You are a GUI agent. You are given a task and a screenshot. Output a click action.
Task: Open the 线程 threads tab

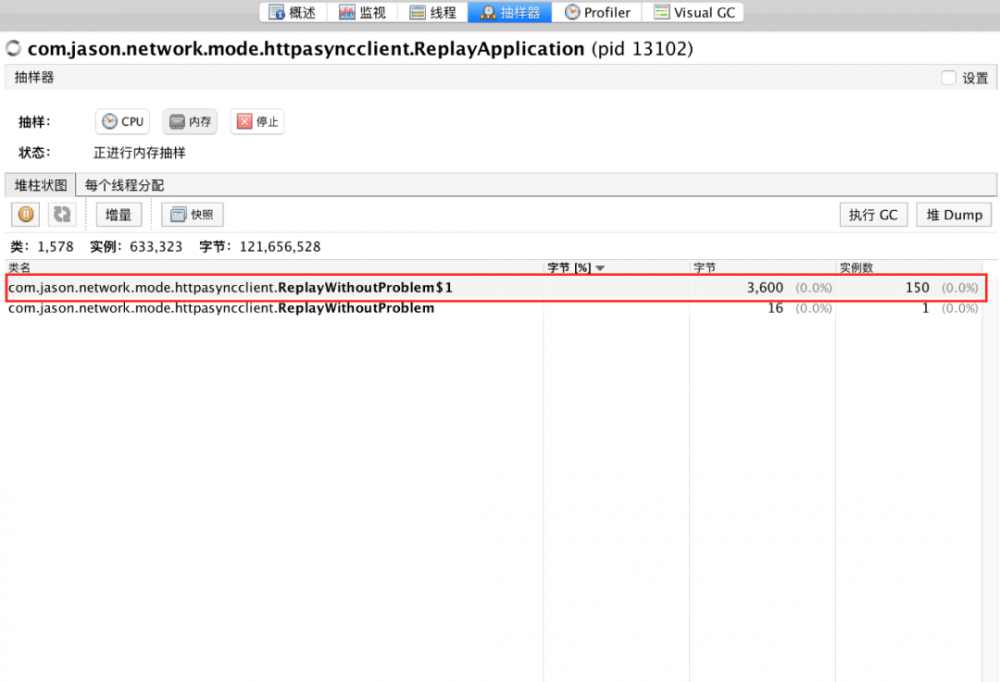[433, 13]
